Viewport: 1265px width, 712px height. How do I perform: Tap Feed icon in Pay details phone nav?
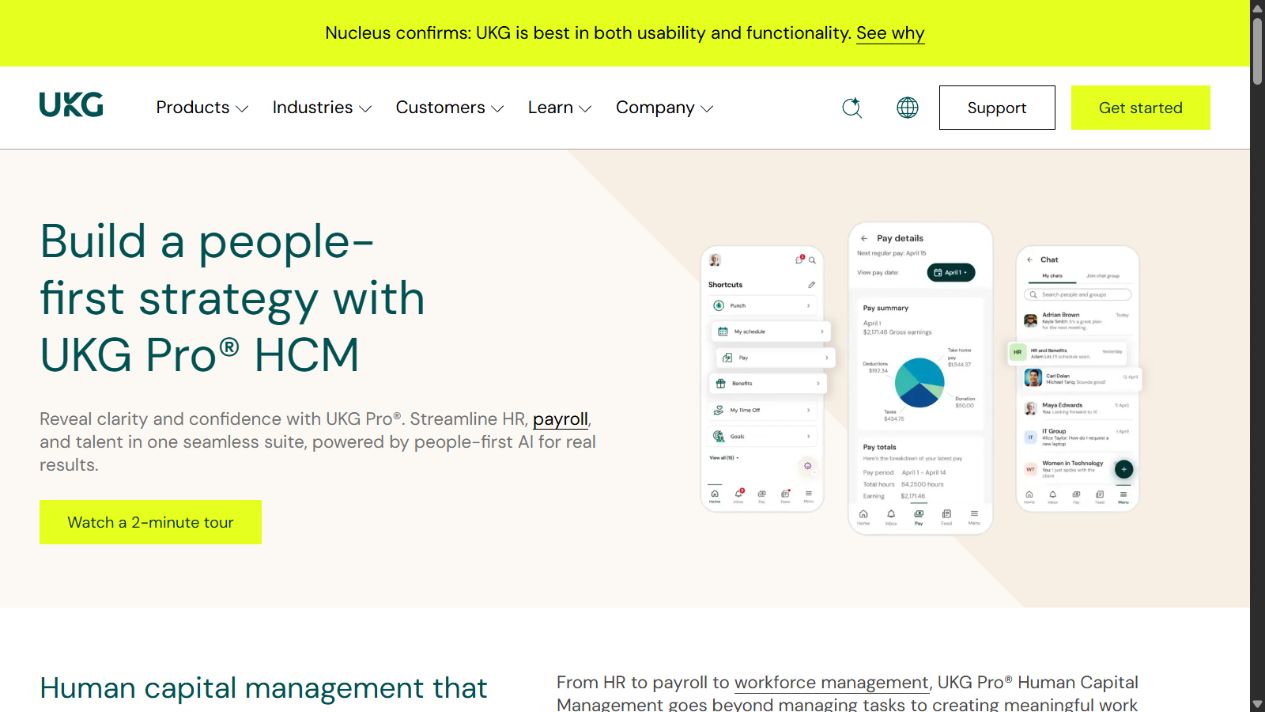[946, 516]
